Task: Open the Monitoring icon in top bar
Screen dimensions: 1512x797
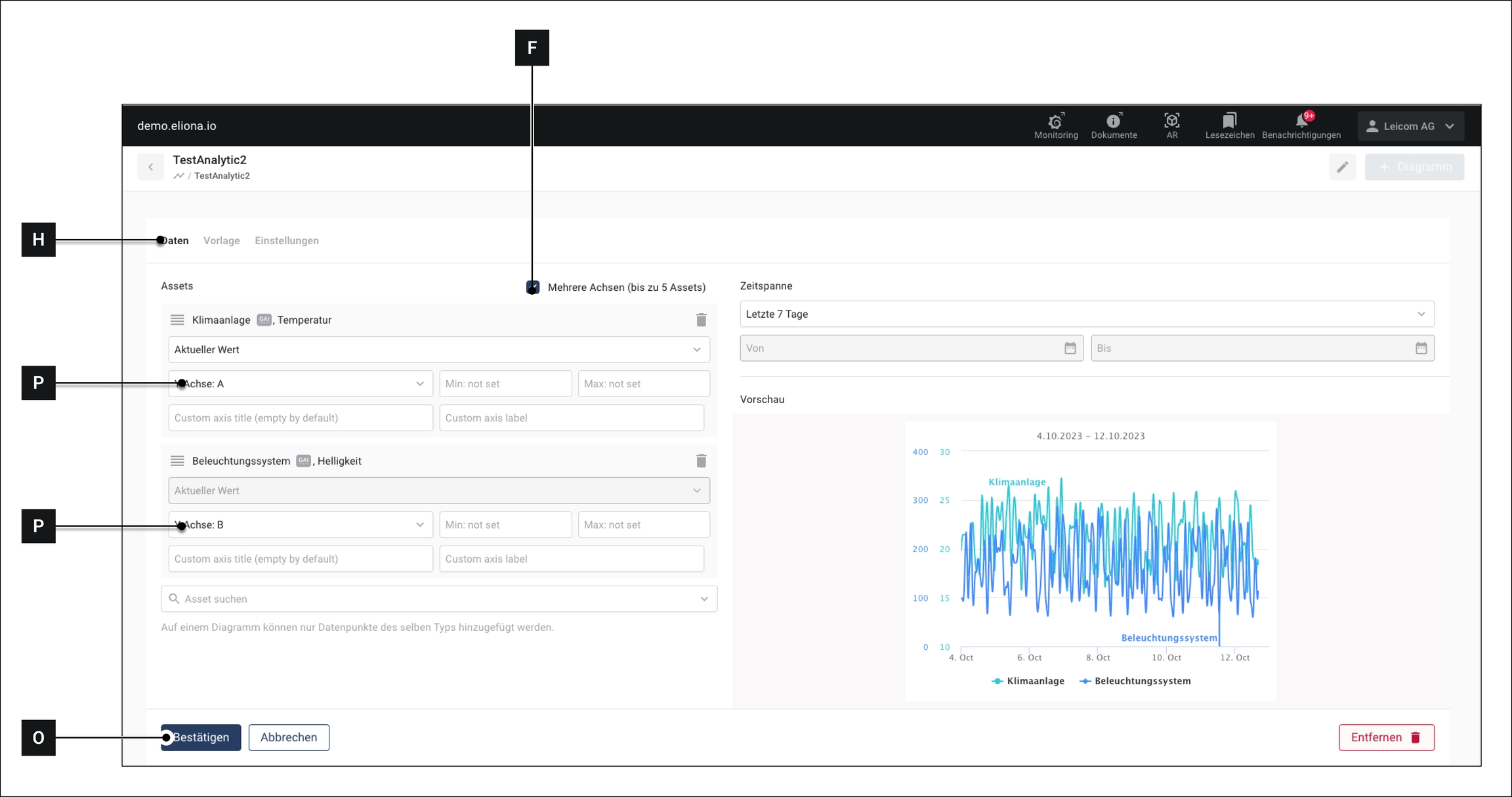Action: [x=1055, y=121]
